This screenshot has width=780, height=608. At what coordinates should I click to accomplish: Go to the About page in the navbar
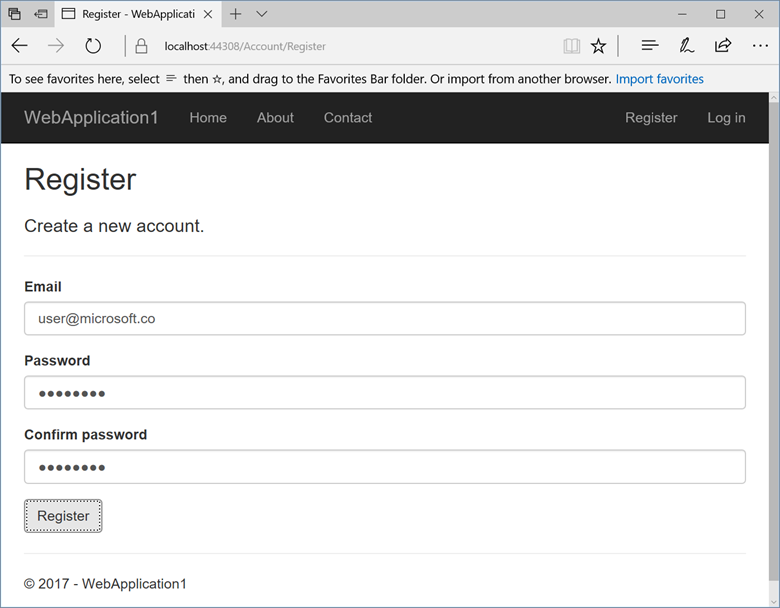tap(275, 118)
